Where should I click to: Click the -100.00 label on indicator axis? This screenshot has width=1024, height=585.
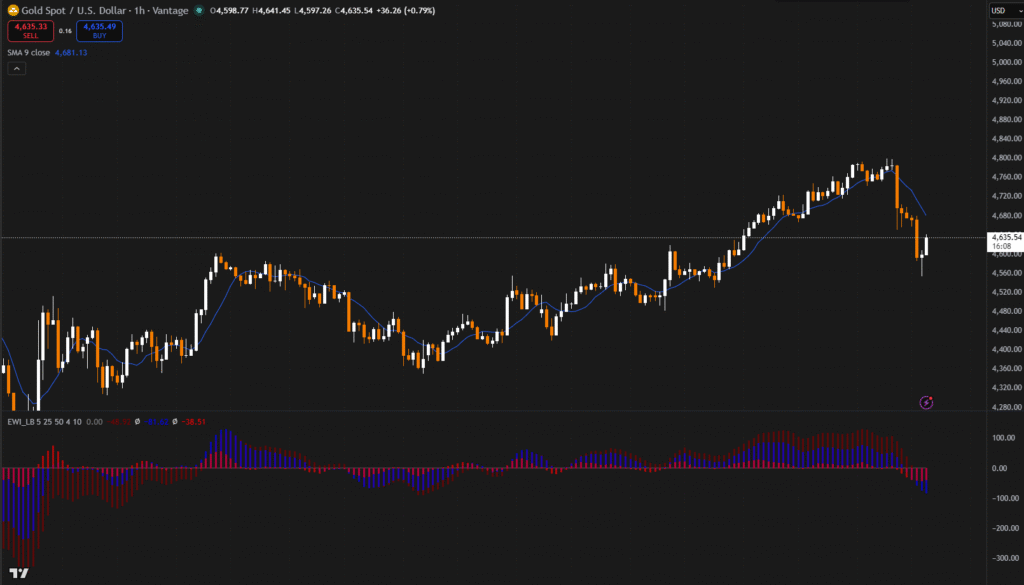[1006, 498]
